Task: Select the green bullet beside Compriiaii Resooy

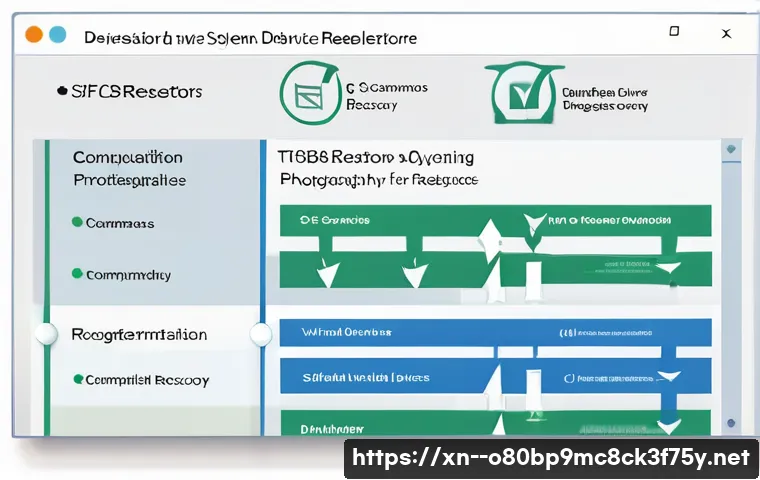Action: tap(77, 380)
